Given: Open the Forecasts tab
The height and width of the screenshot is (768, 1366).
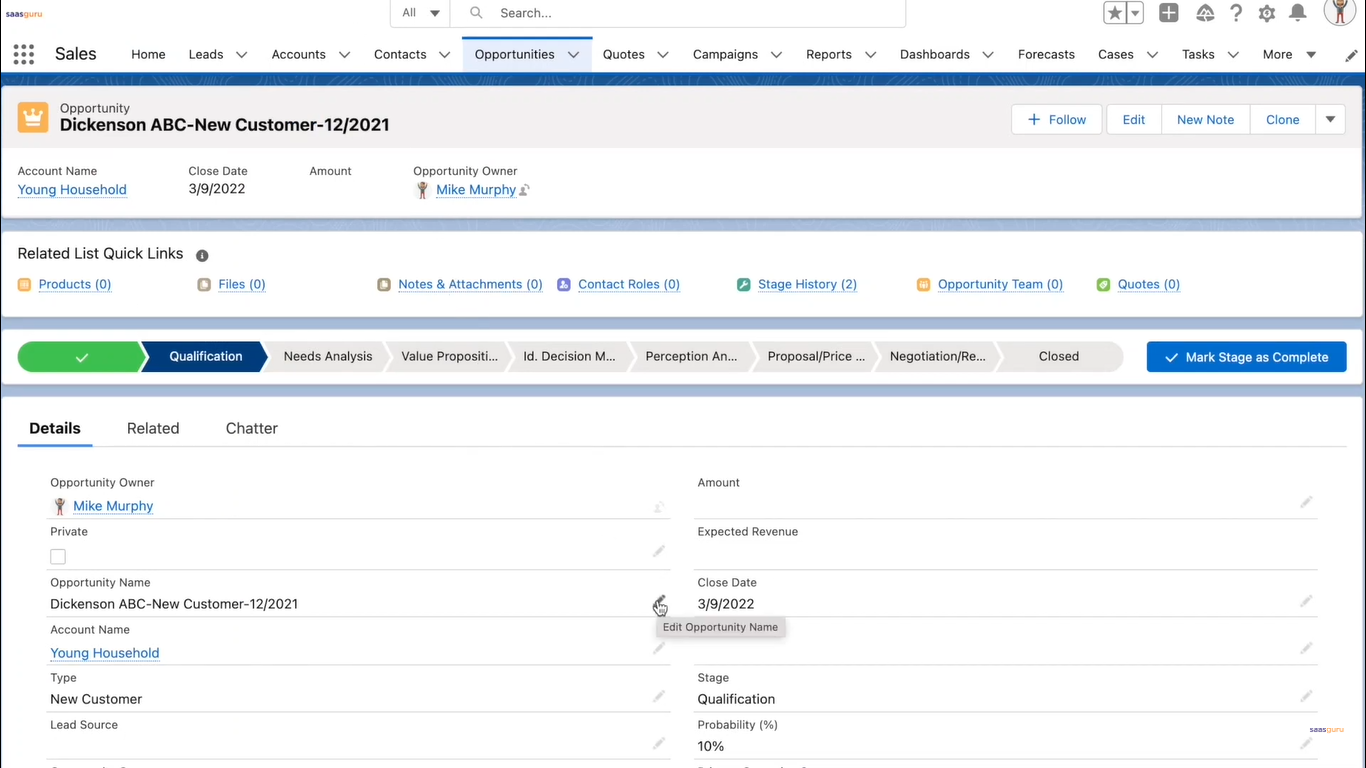Looking at the screenshot, I should click(x=1046, y=55).
